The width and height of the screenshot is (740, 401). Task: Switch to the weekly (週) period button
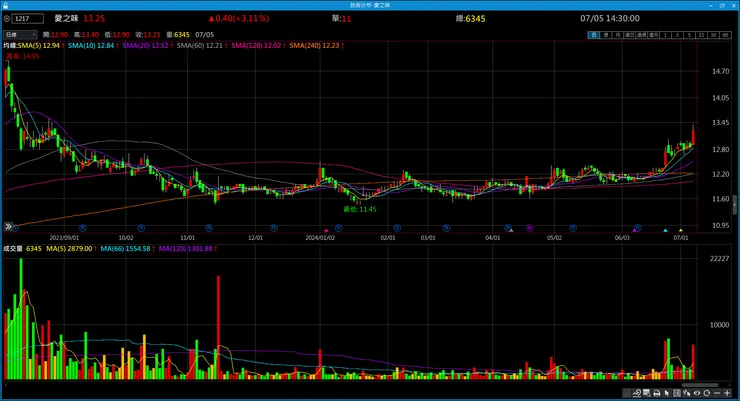606,35
